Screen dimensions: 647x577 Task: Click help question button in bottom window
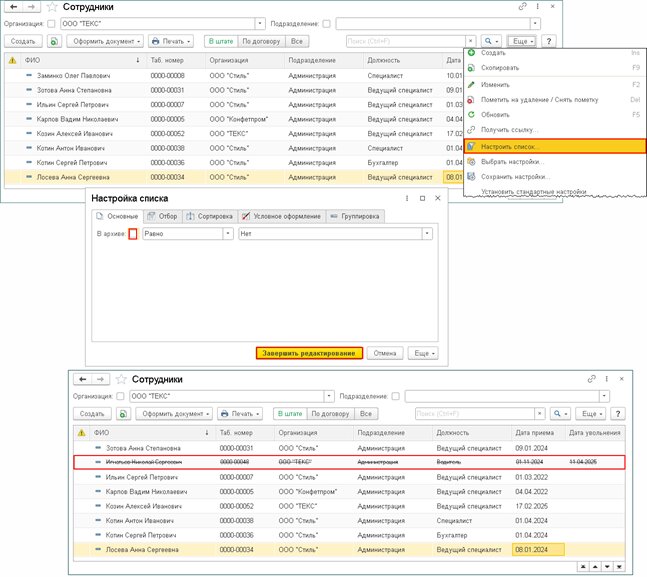(x=618, y=414)
